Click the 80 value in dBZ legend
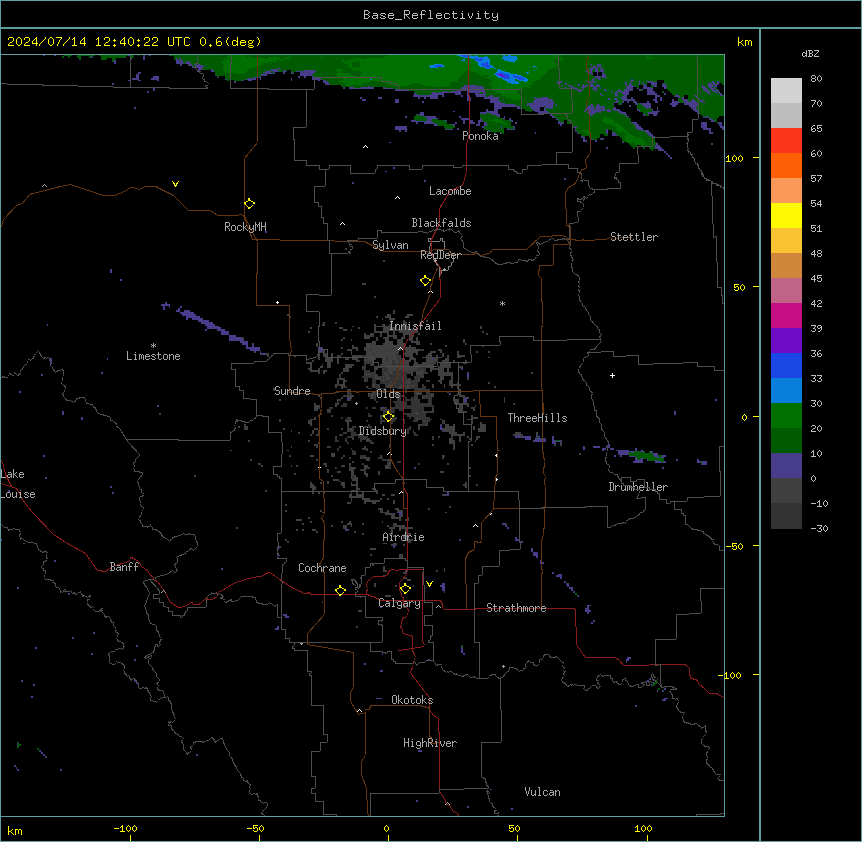Image resolution: width=862 pixels, height=842 pixels. click(x=816, y=79)
